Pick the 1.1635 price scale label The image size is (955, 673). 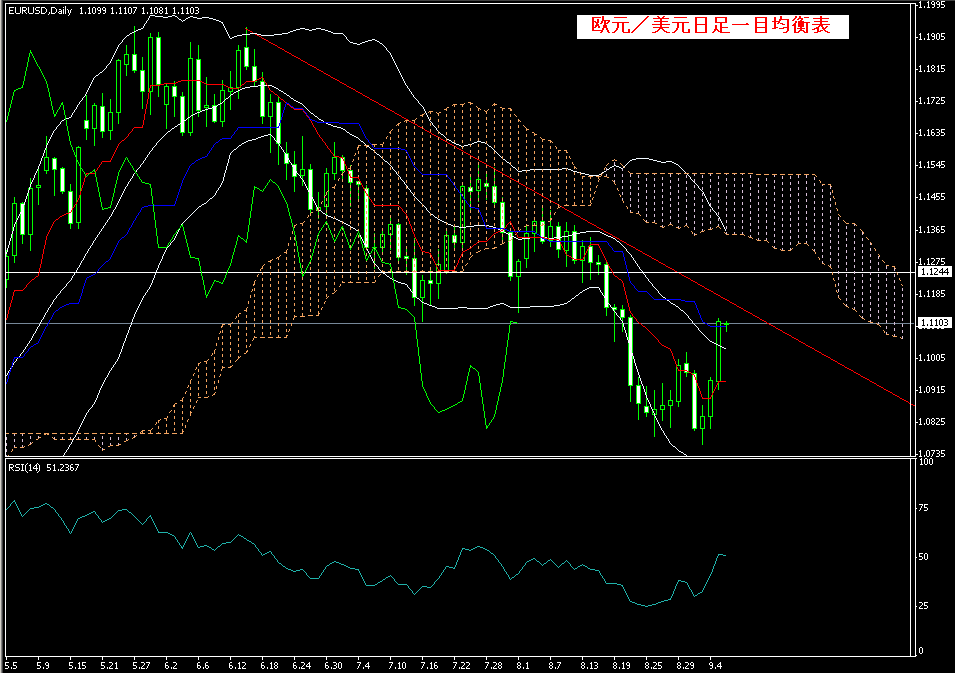(932, 133)
